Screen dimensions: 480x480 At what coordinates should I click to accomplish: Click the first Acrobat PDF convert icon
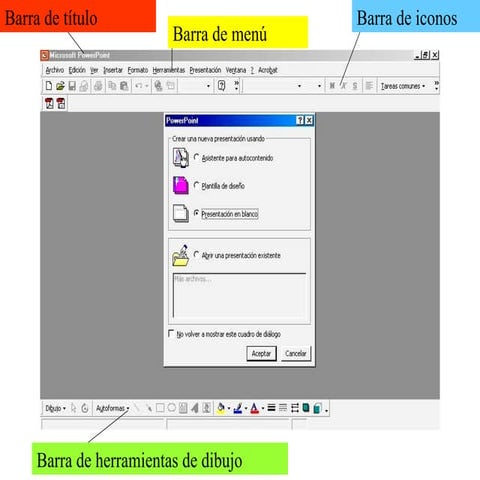pyautogui.click(x=49, y=103)
